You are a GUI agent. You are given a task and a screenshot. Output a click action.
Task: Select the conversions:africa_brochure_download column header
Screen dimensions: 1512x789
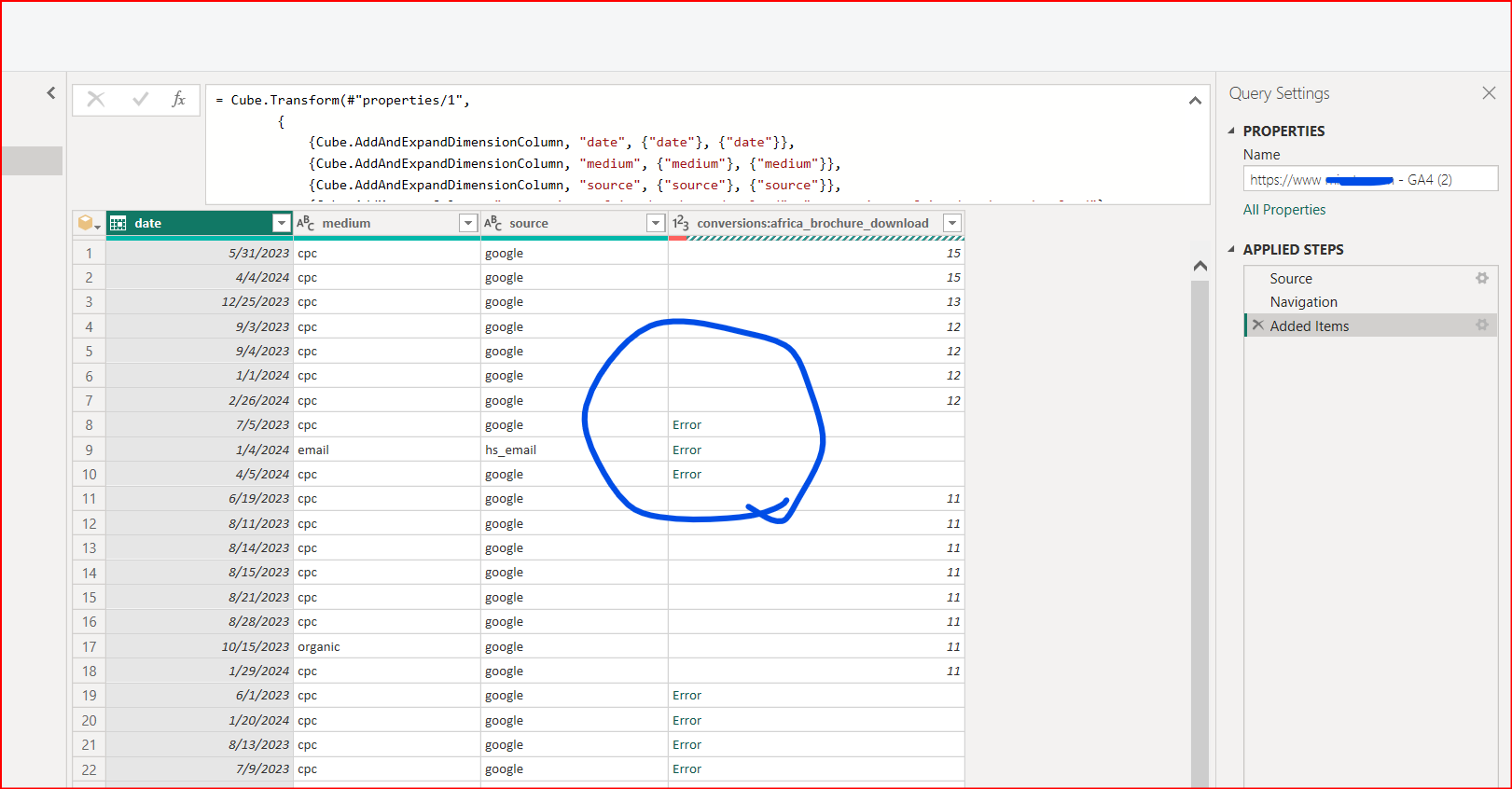(x=816, y=223)
